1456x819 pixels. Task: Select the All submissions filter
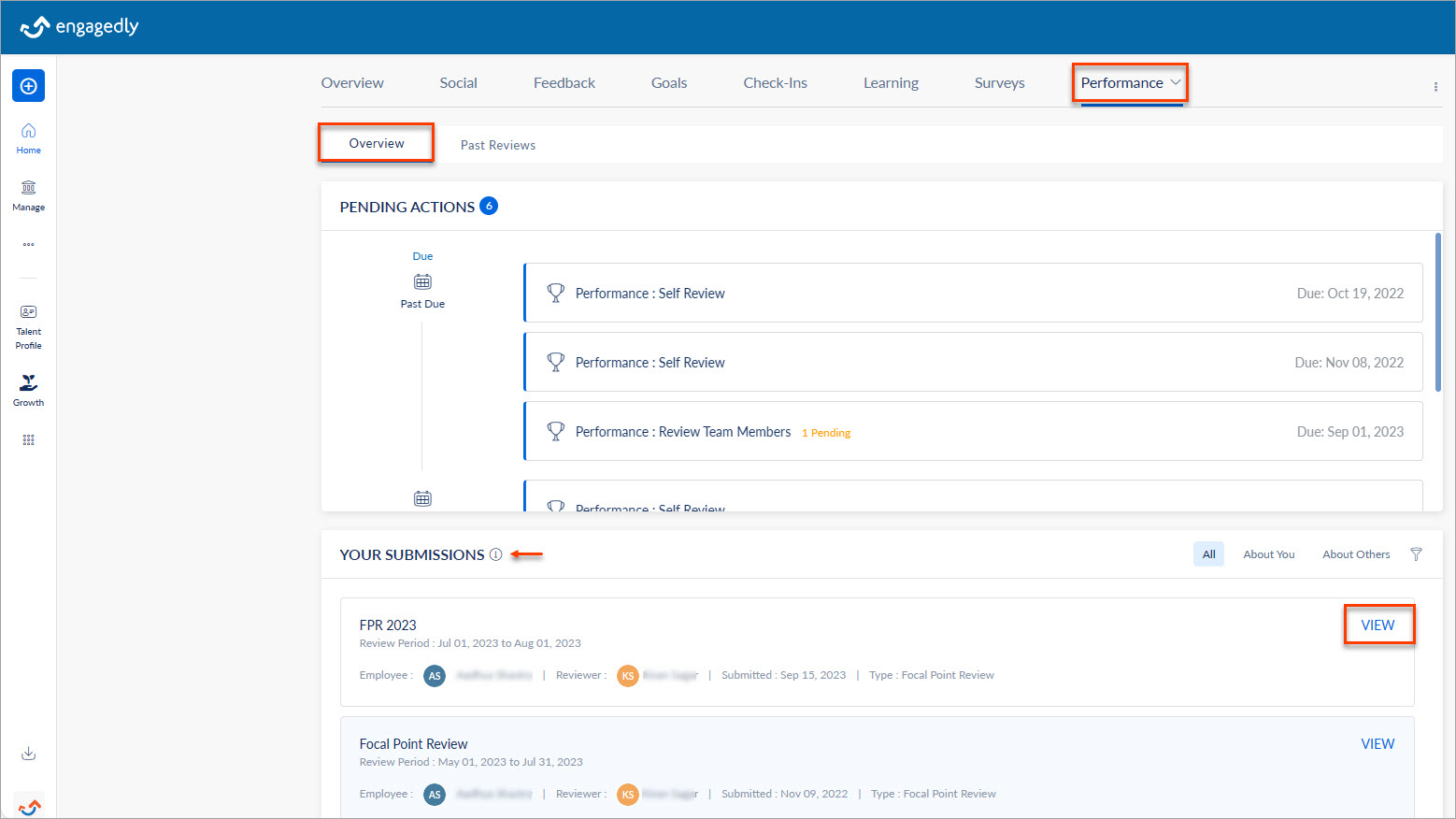coord(1208,553)
